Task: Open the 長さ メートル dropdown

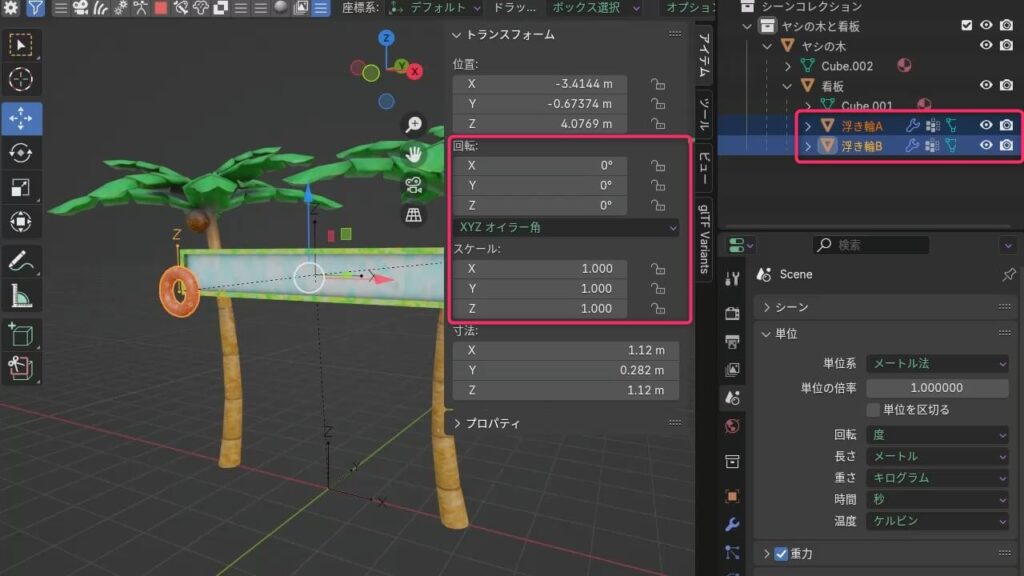Action: [x=938, y=456]
